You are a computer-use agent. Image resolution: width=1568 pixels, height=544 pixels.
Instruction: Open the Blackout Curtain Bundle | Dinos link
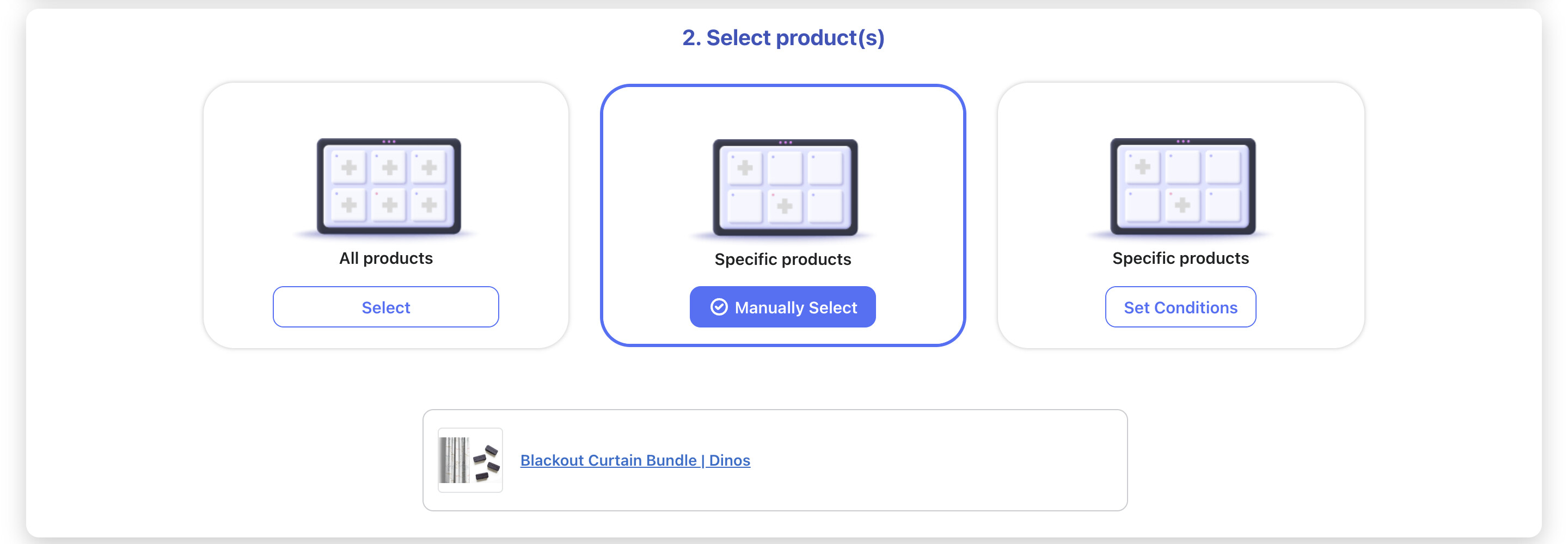click(635, 461)
